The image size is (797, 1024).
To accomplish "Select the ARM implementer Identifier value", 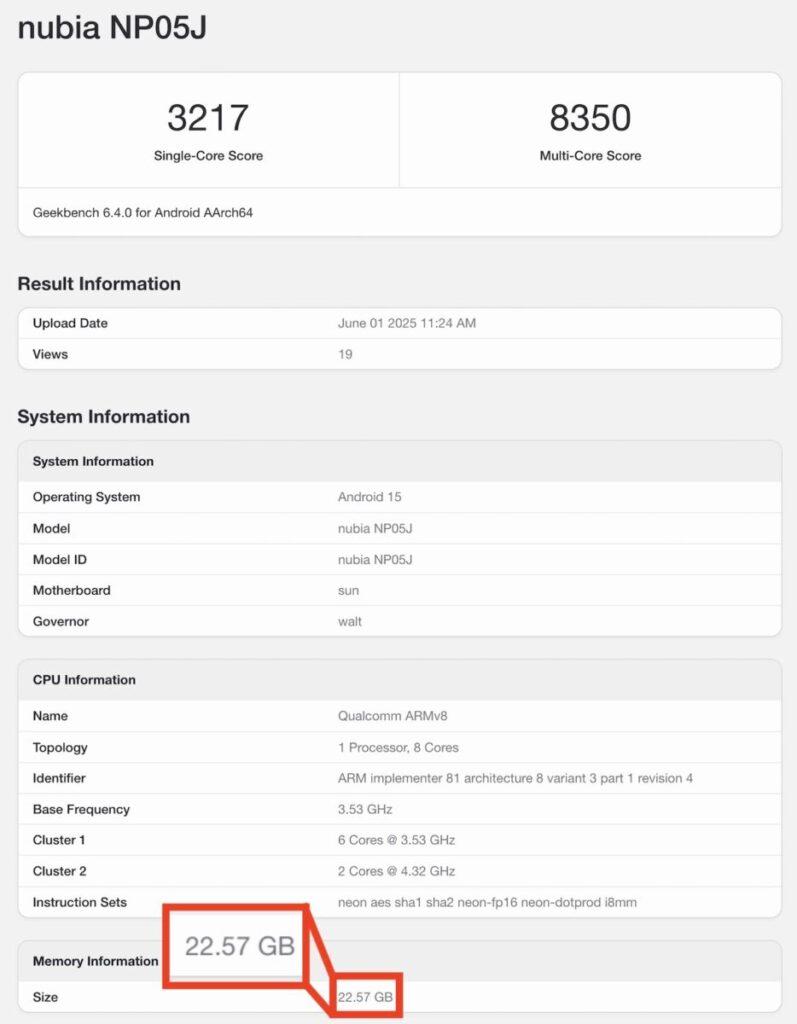I will pos(515,778).
